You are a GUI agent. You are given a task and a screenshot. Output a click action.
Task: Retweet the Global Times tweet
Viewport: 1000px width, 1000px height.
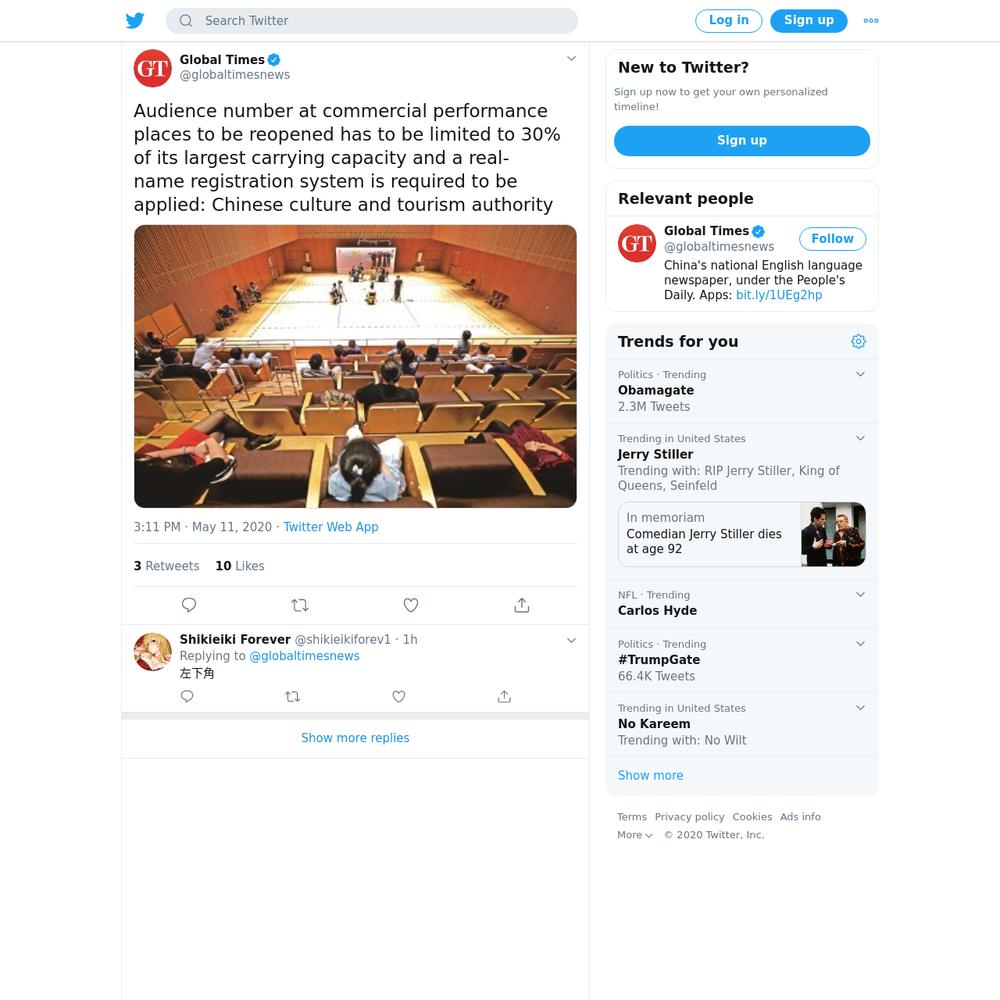(300, 605)
